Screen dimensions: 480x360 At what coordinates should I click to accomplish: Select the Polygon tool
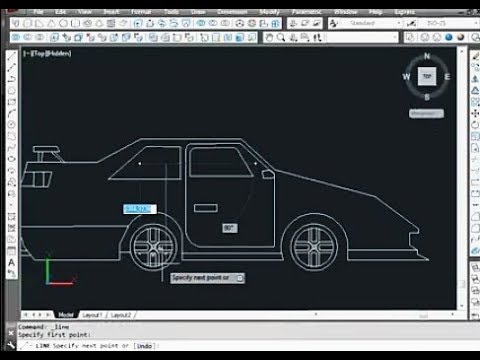tap(12, 90)
